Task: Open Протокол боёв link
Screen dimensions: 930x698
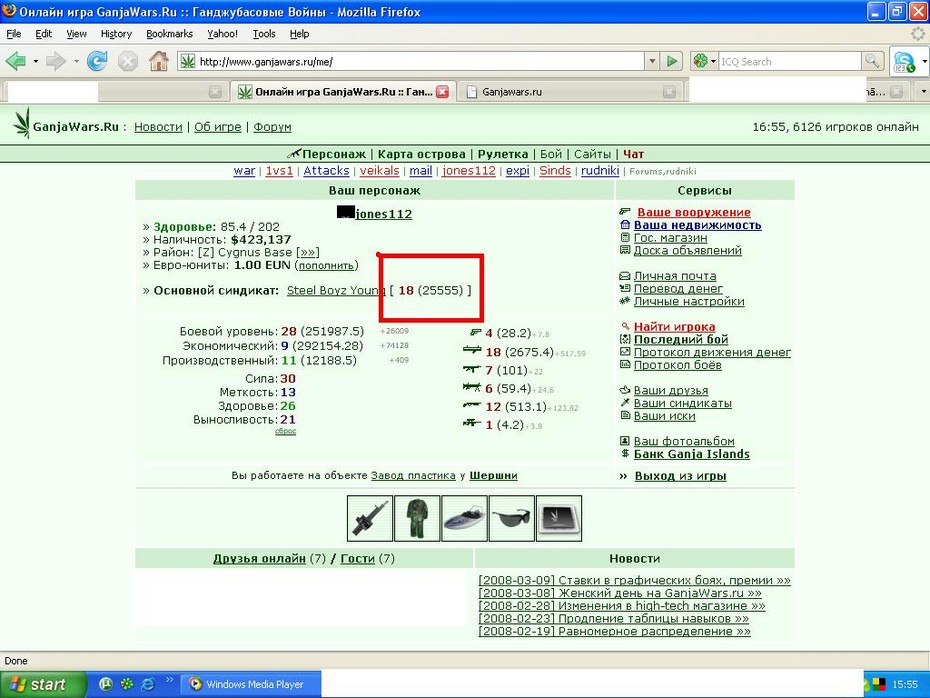Action: 677,365
